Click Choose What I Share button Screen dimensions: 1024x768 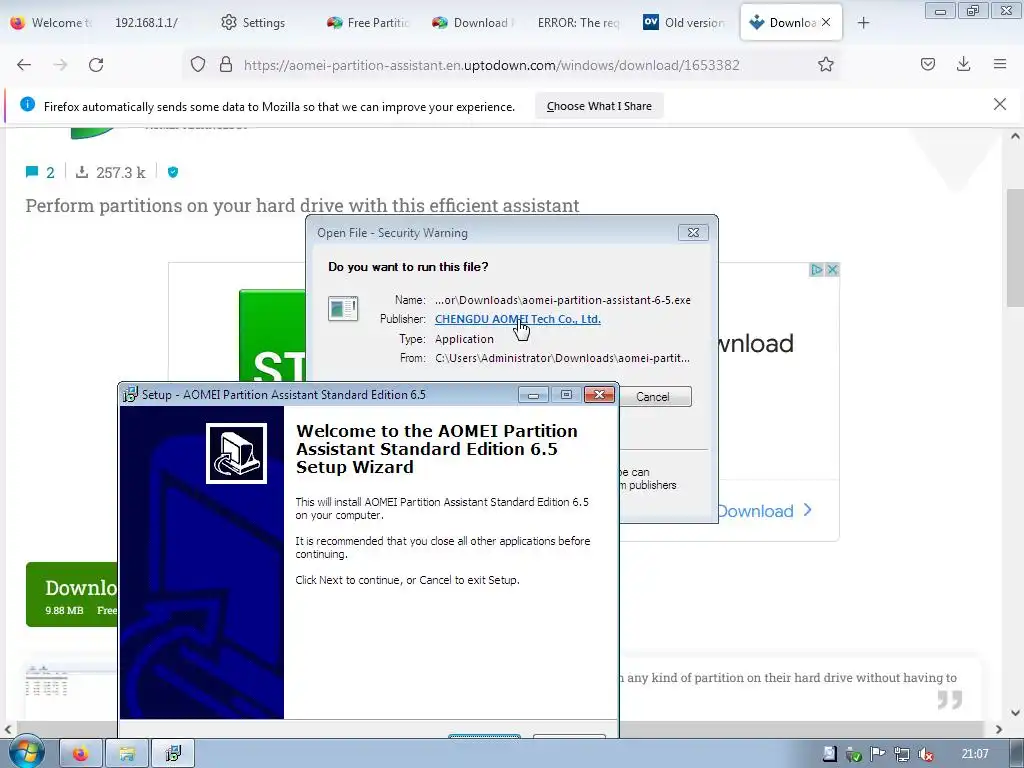[x=599, y=106]
